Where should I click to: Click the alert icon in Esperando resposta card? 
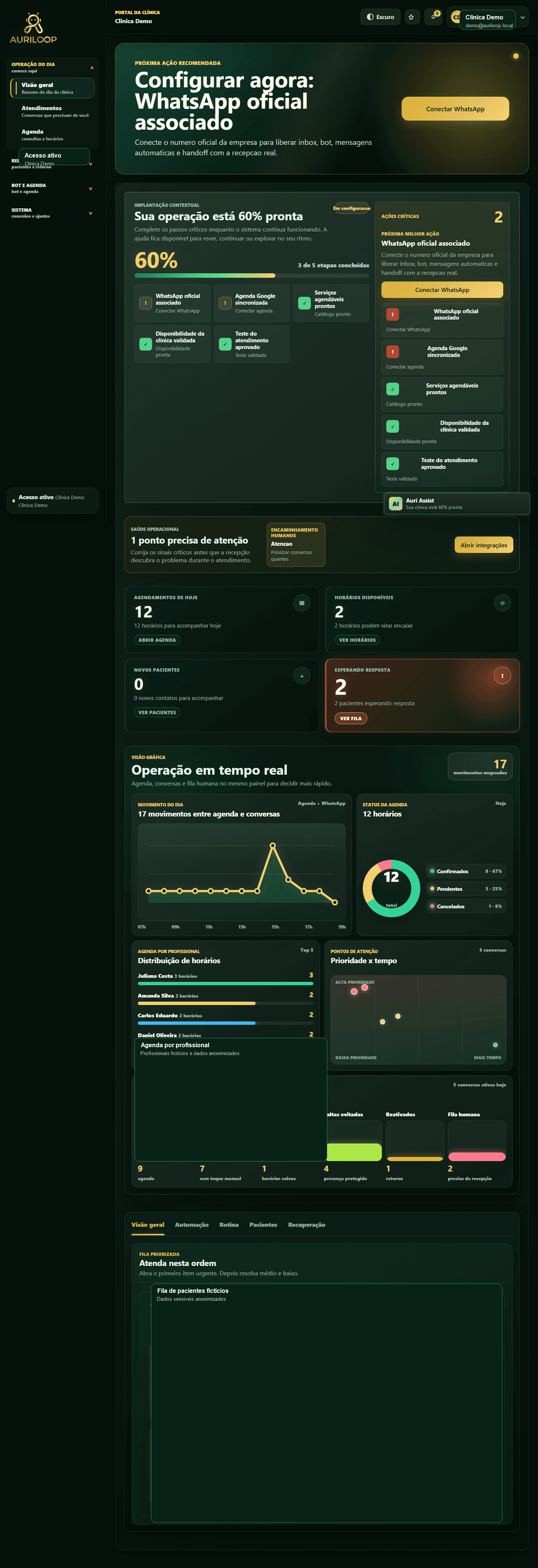(x=502, y=675)
